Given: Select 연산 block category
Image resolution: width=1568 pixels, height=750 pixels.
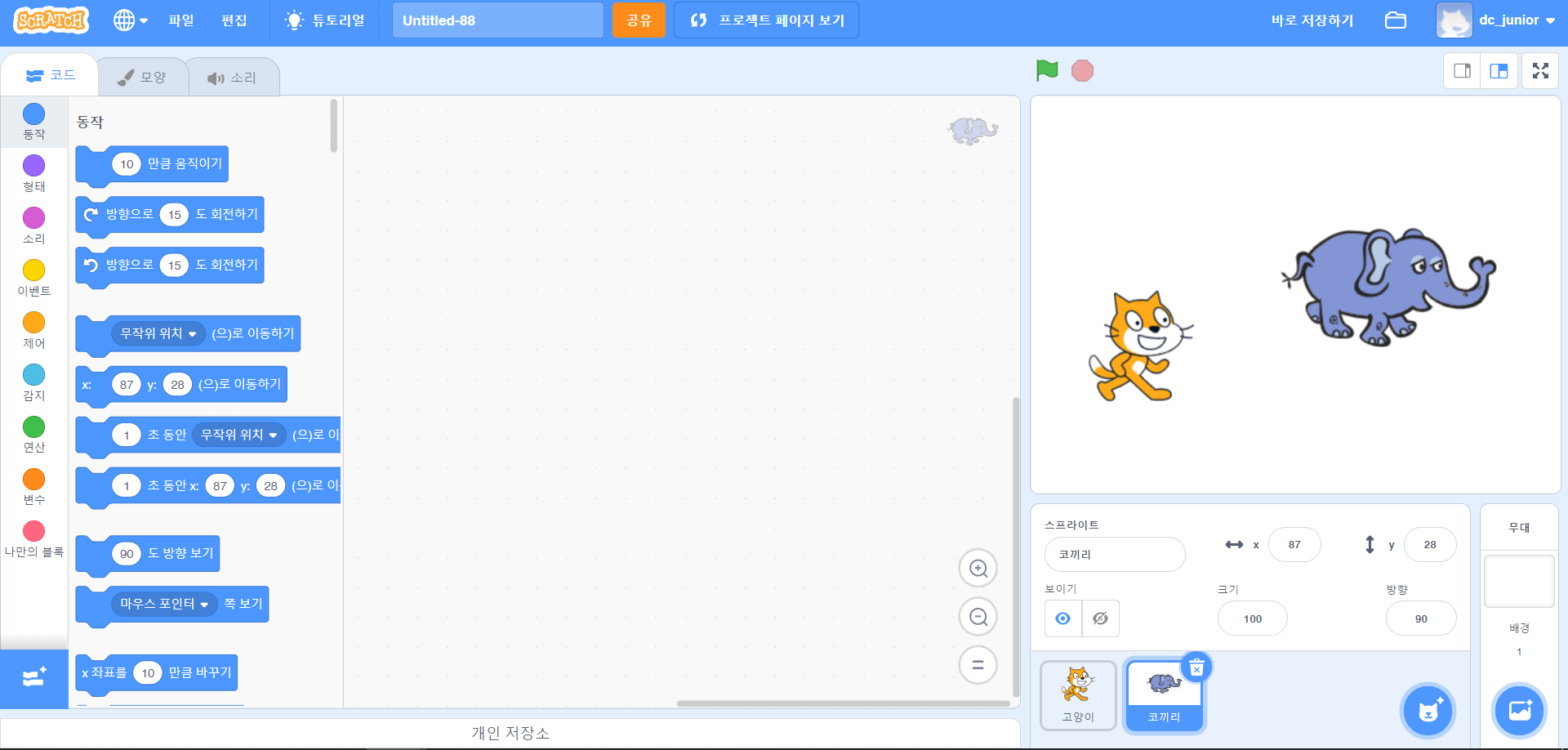Looking at the screenshot, I should click(33, 435).
